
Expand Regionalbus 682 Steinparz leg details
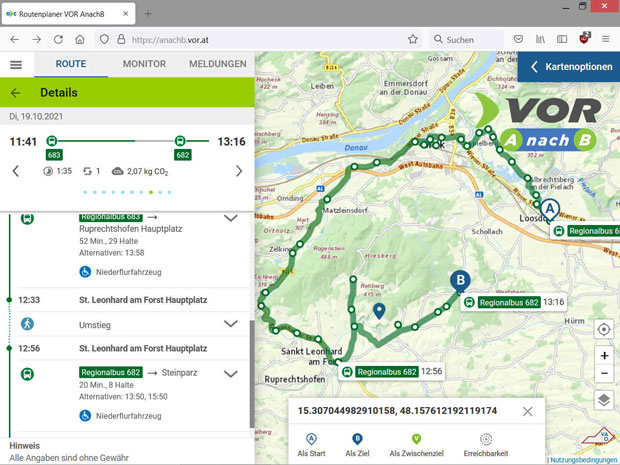tap(231, 374)
